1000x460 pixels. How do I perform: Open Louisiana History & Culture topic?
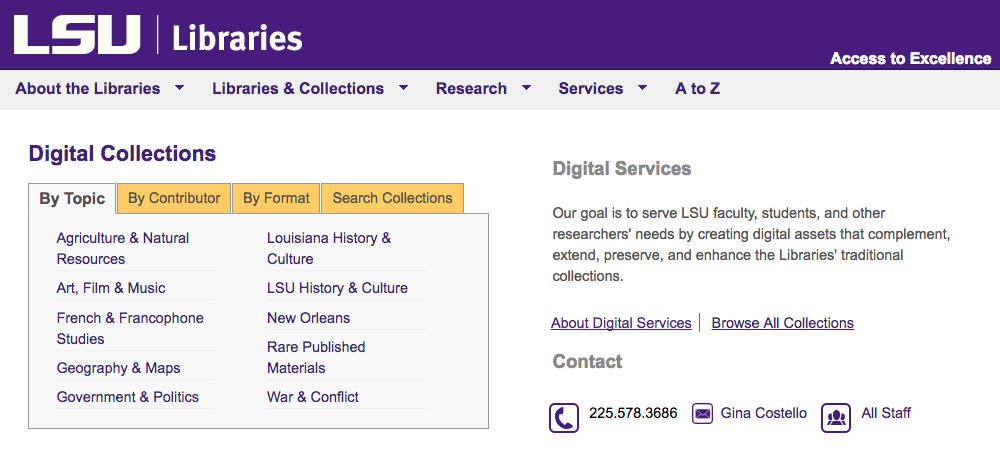coord(329,248)
